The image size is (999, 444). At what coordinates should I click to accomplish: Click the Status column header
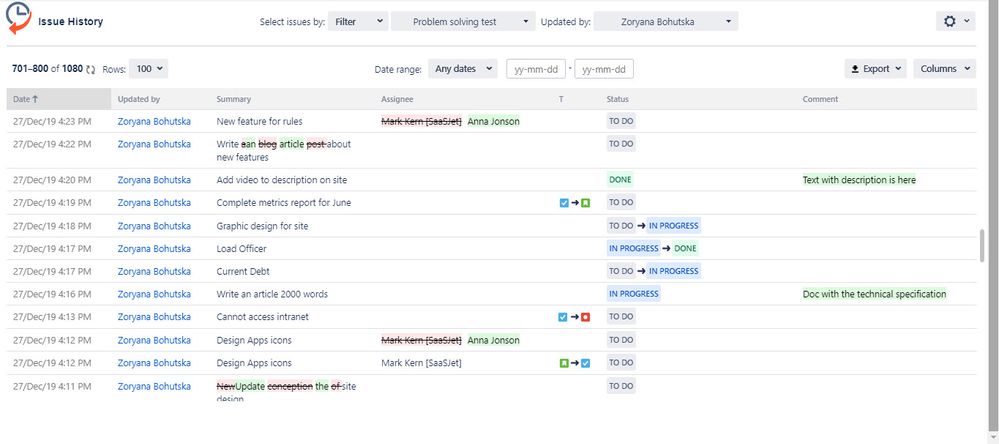[x=617, y=99]
